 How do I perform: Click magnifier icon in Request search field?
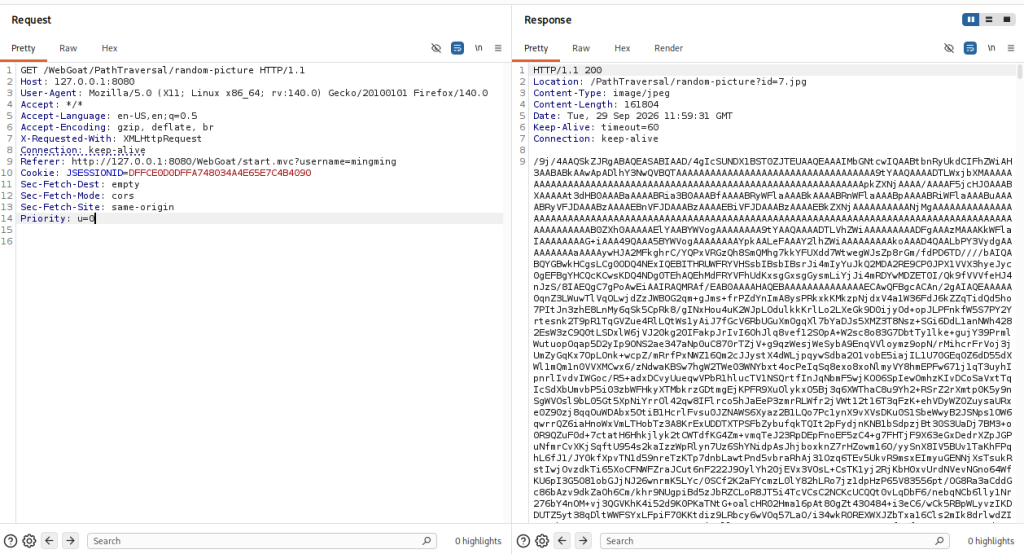[426, 541]
